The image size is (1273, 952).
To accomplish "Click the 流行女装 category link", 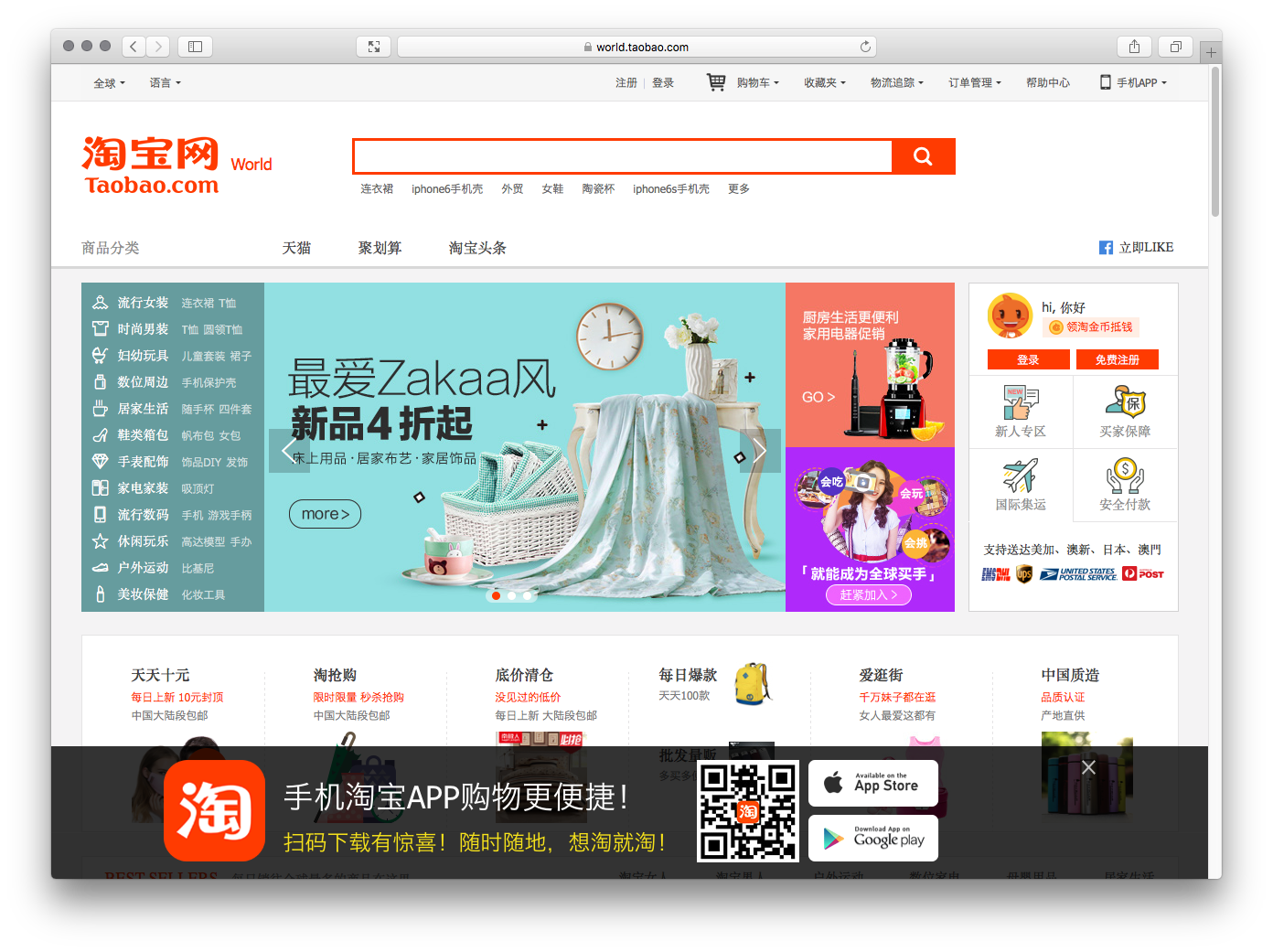I will 143,303.
